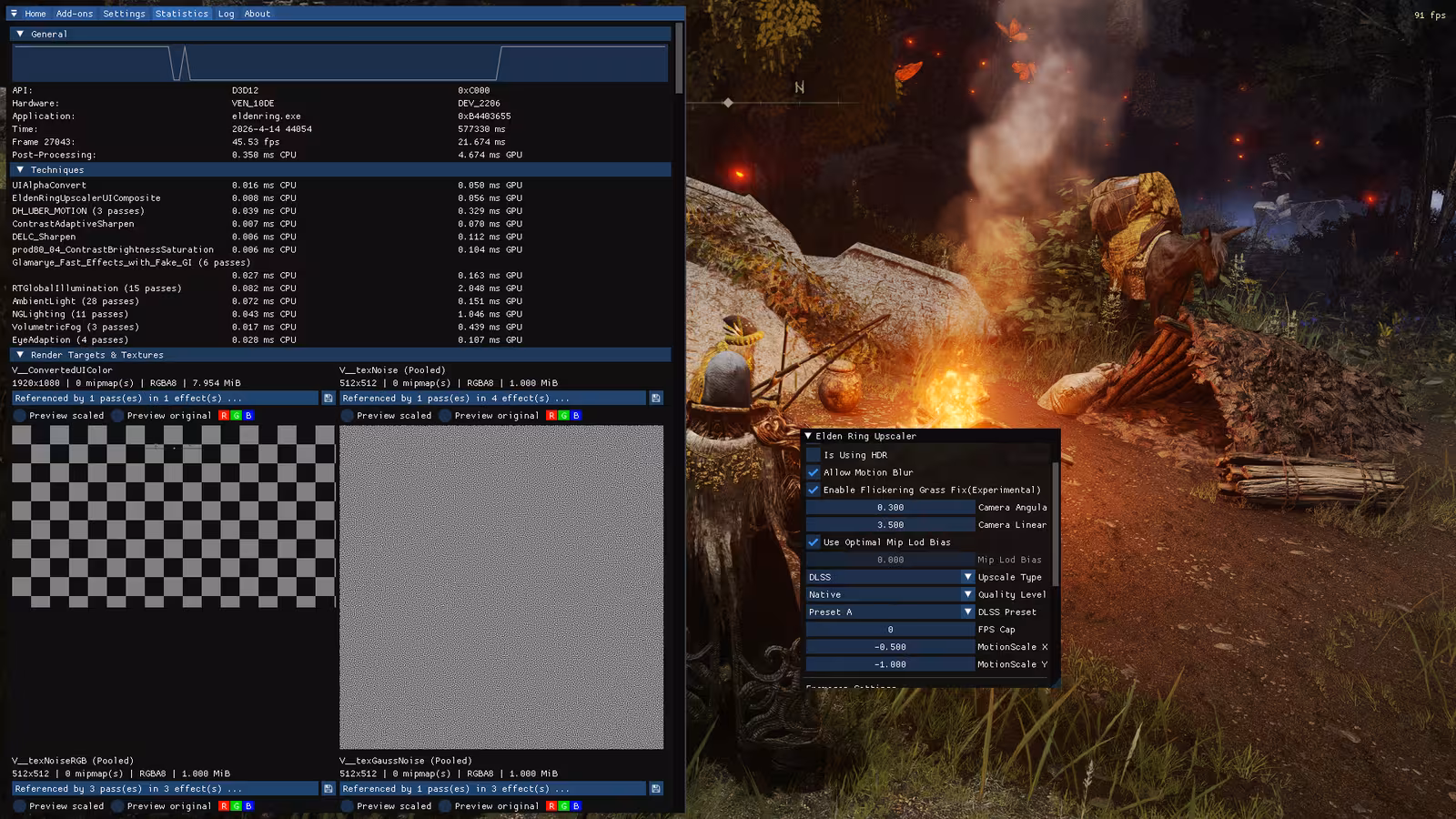Toggle red channel for V__ConvertedUIColor preview
Viewport: 1456px width, 819px height.
[x=224, y=415]
